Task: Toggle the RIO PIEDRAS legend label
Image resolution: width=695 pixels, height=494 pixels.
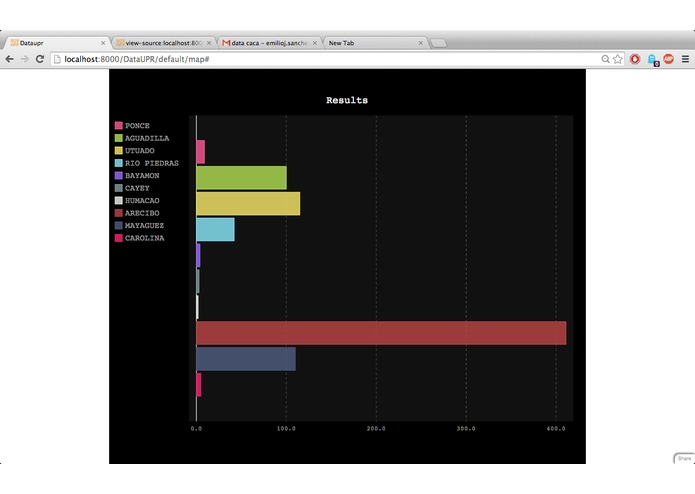Action: (x=152, y=163)
